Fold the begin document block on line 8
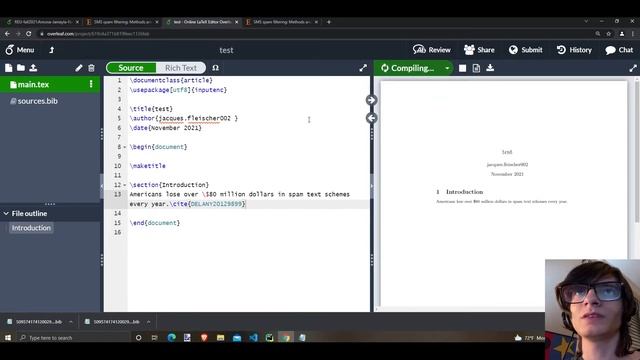640x360 pixels. pos(124,147)
